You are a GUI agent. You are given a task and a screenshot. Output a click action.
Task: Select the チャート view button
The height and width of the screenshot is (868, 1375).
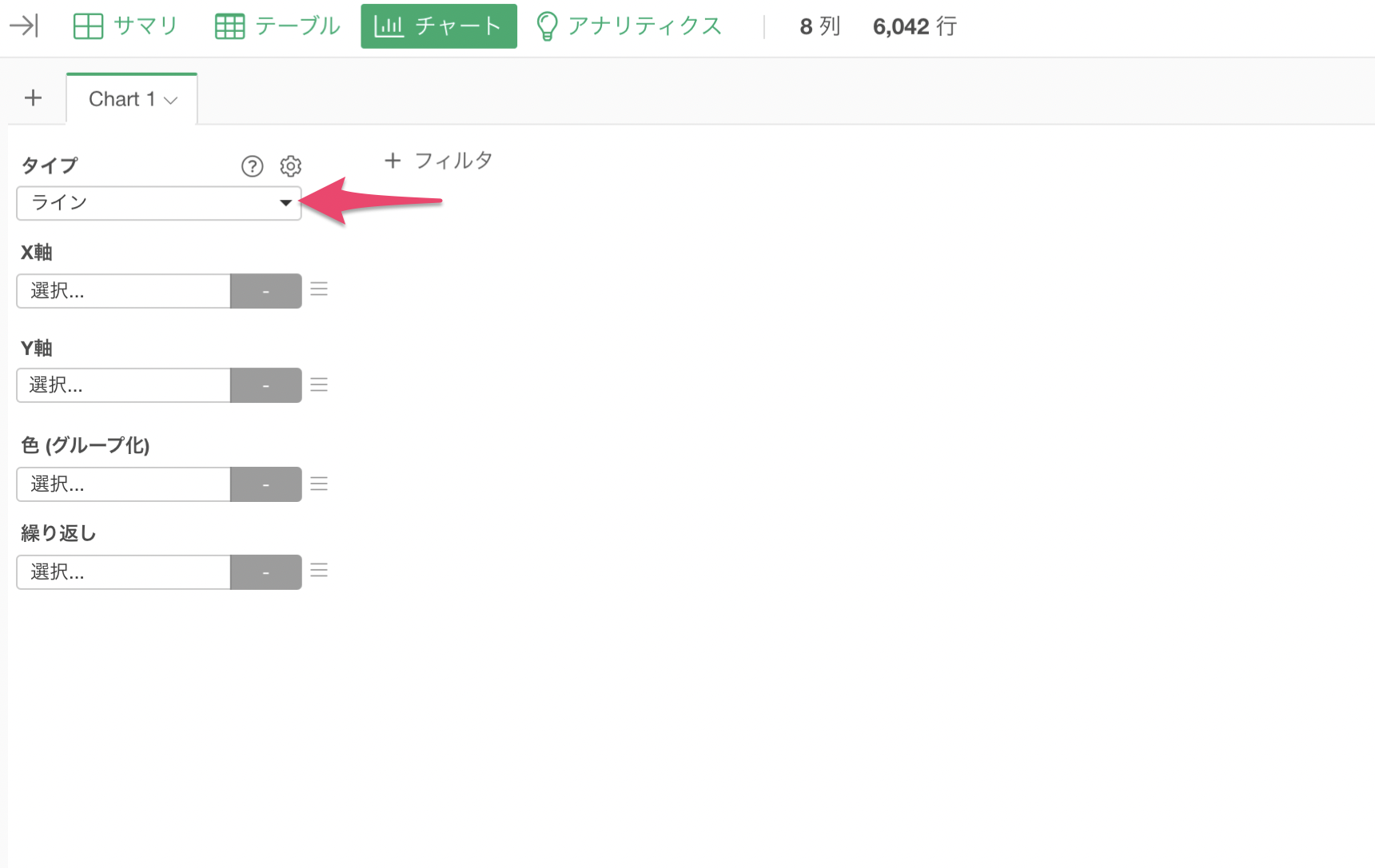click(x=439, y=26)
